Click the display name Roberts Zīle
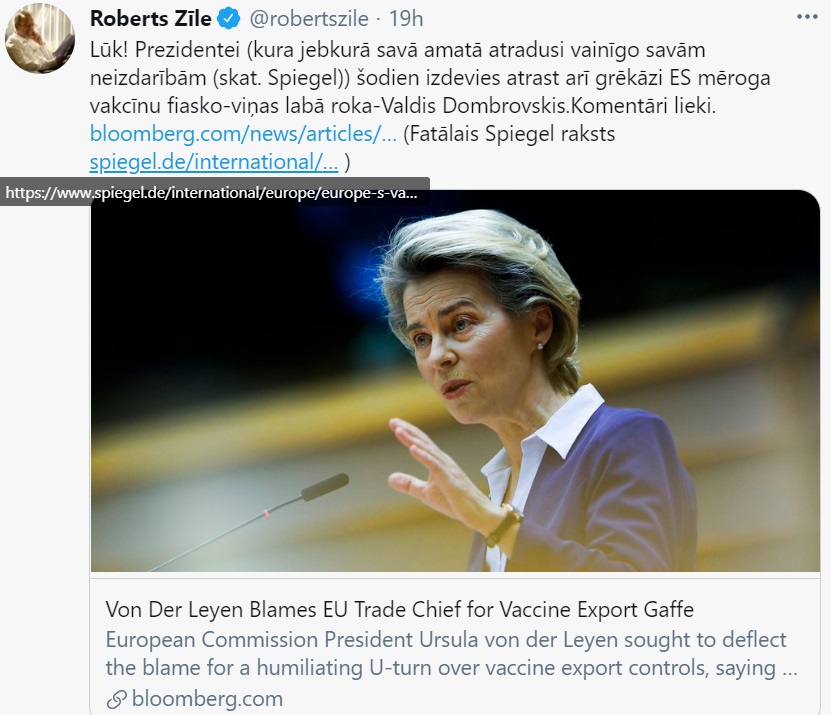This screenshot has height=715, width=831. [x=151, y=19]
